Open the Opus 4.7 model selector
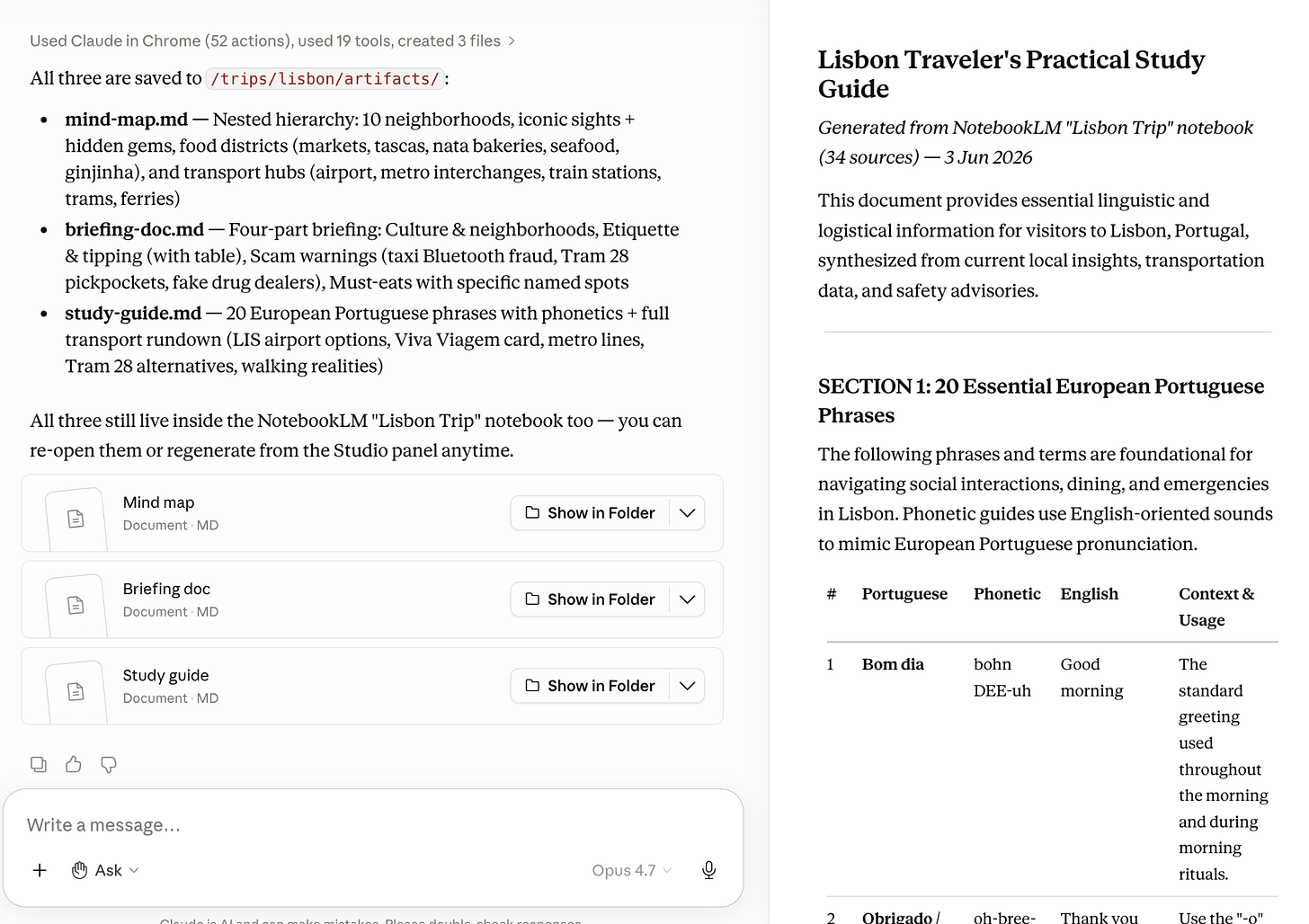Image resolution: width=1309 pixels, height=924 pixels. click(631, 870)
